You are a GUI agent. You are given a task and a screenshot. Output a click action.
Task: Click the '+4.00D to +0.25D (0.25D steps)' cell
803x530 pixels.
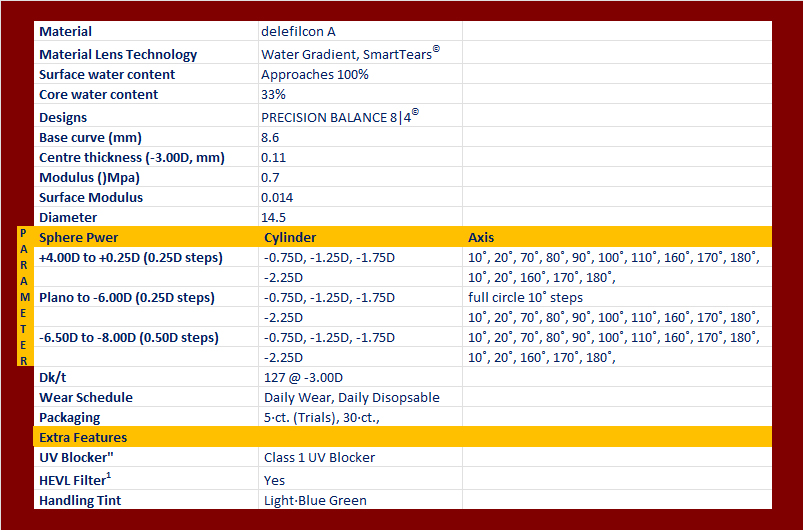point(146,257)
